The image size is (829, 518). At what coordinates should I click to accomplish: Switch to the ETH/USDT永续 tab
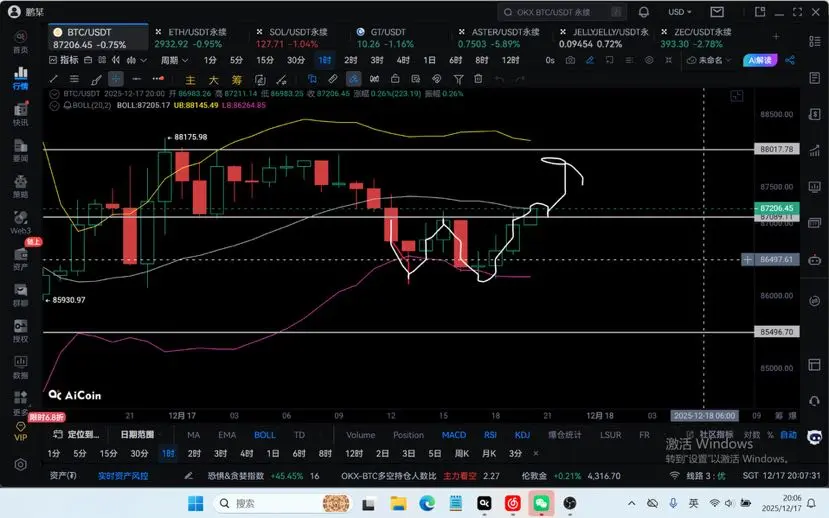tap(197, 38)
